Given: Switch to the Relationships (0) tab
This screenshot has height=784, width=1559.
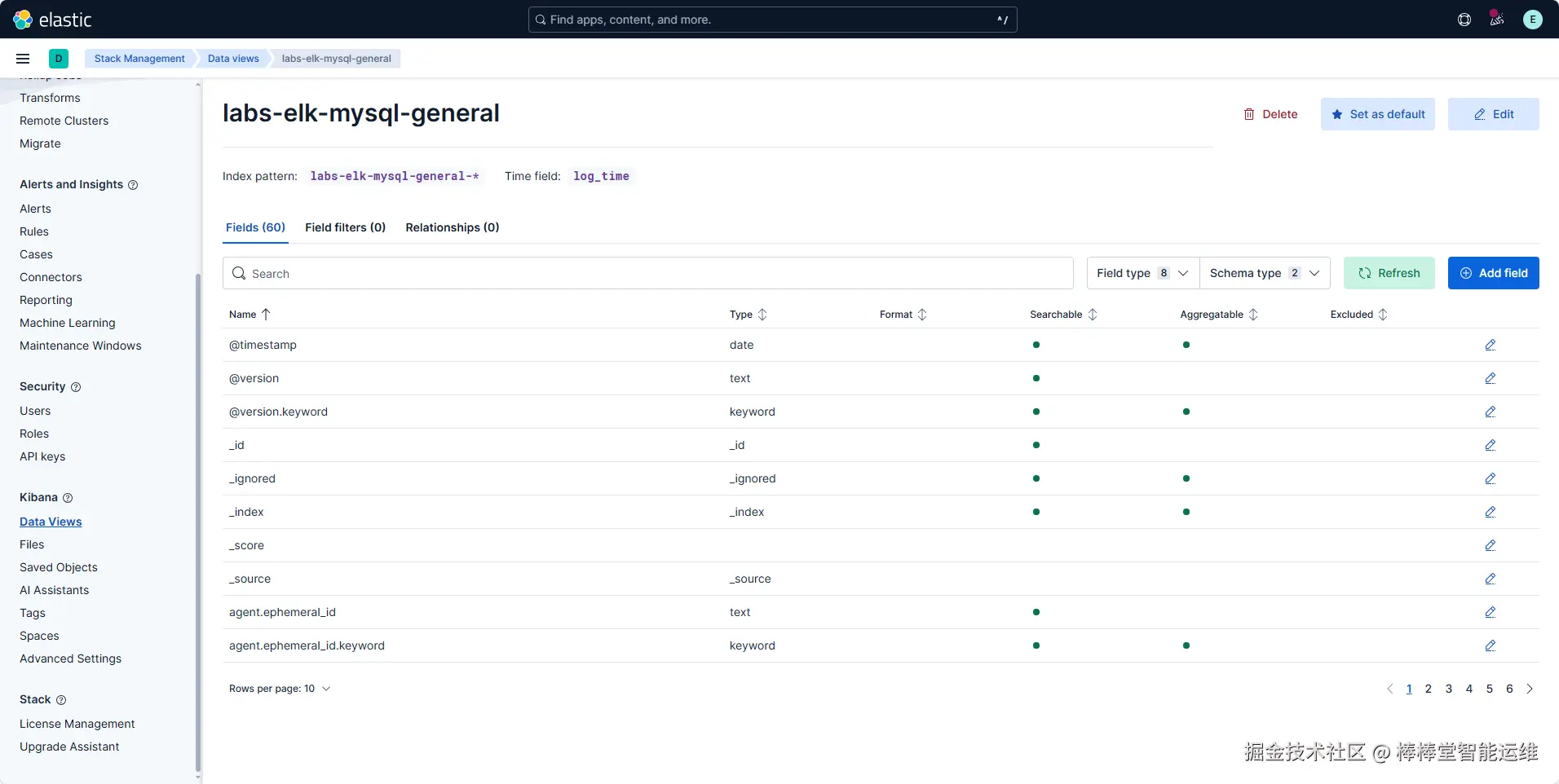Looking at the screenshot, I should [453, 227].
